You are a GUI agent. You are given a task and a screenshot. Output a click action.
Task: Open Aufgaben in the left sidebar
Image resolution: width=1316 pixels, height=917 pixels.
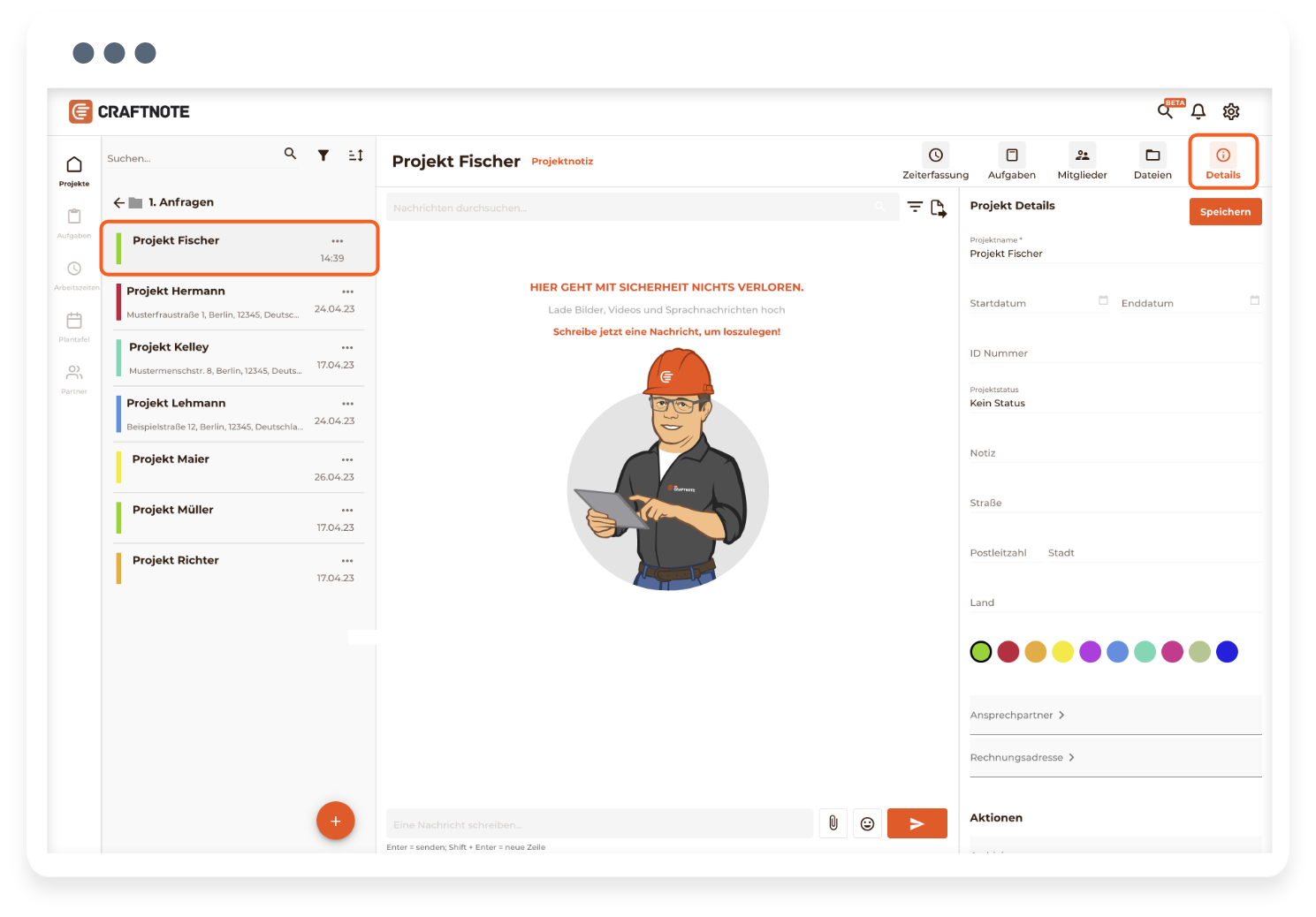tap(74, 223)
